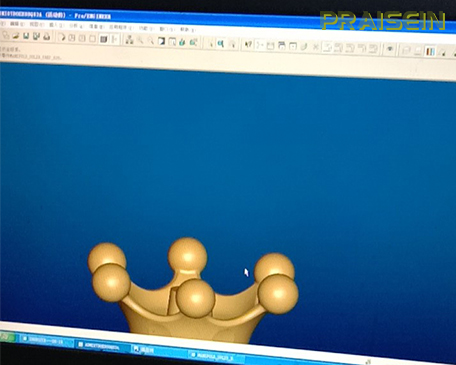Click the model tree hierarchy icon
This screenshot has height=365, width=456.
pos(129,40)
